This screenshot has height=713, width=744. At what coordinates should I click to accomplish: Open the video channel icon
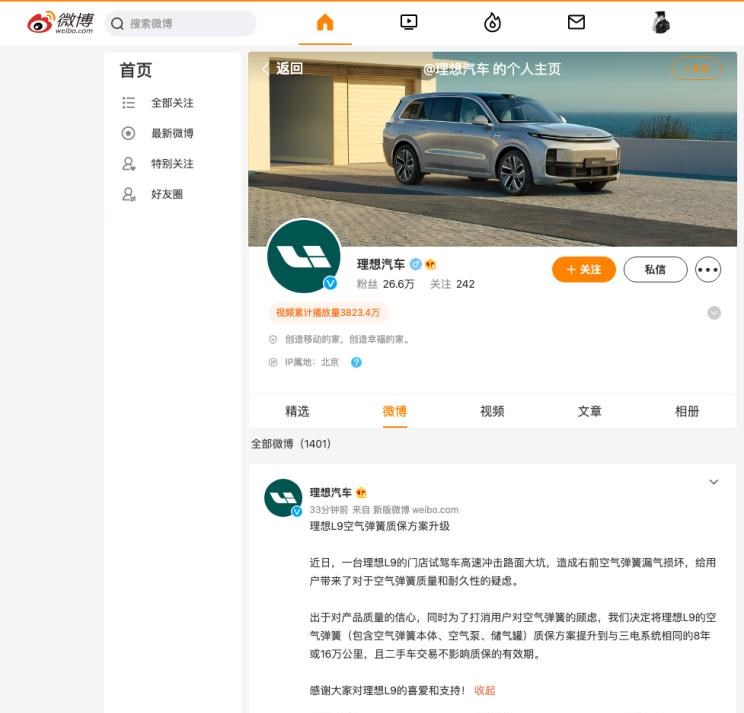tap(409, 22)
